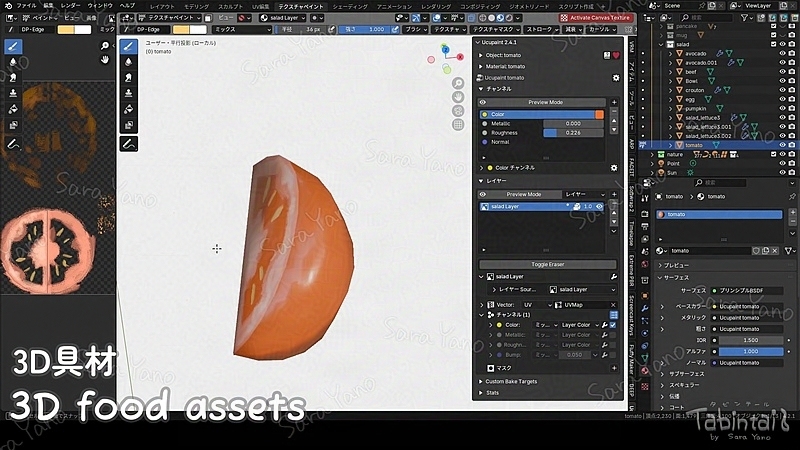This screenshot has width=800, height=450.
Task: Add a mask with the マスク plus button
Action: pyautogui.click(x=614, y=368)
